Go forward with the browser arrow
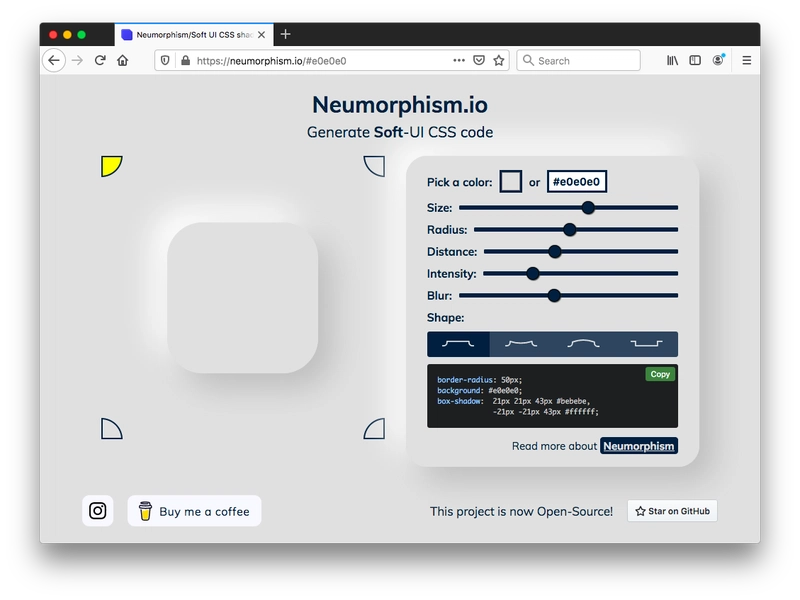The image size is (800, 600). [77, 61]
